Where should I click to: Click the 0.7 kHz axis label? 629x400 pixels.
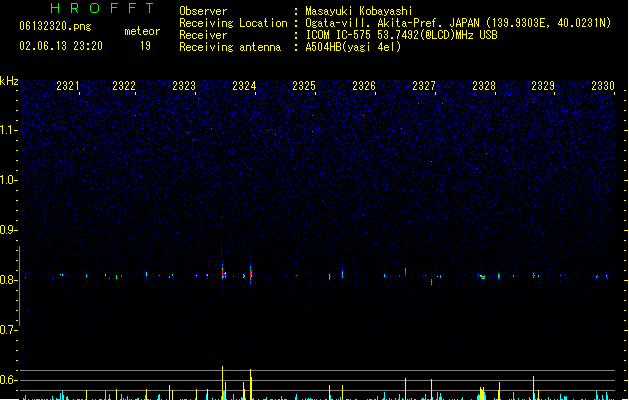pos(8,330)
